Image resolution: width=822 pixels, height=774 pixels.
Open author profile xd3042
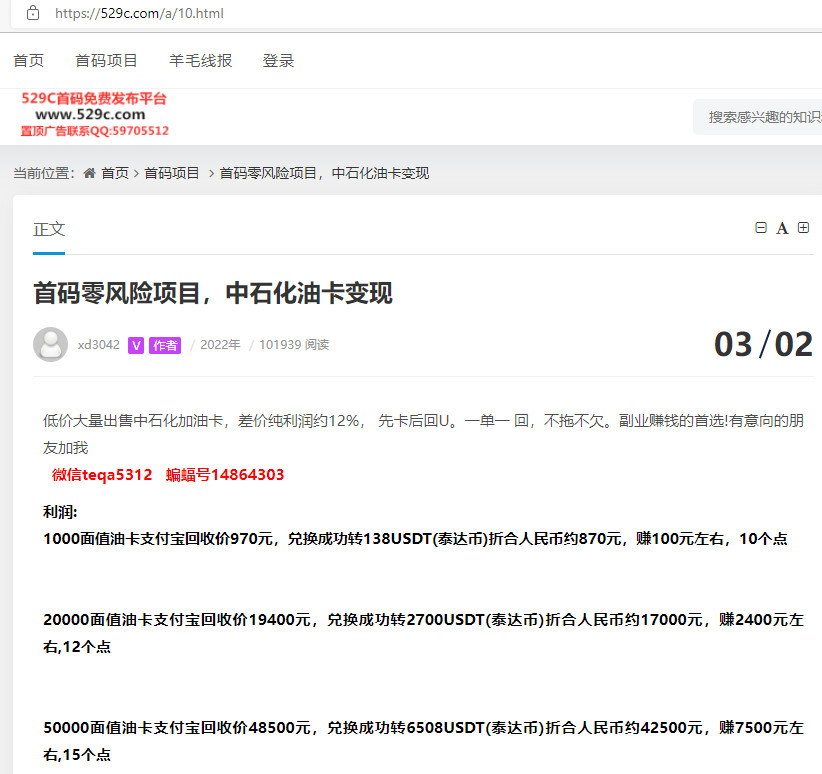pos(99,345)
